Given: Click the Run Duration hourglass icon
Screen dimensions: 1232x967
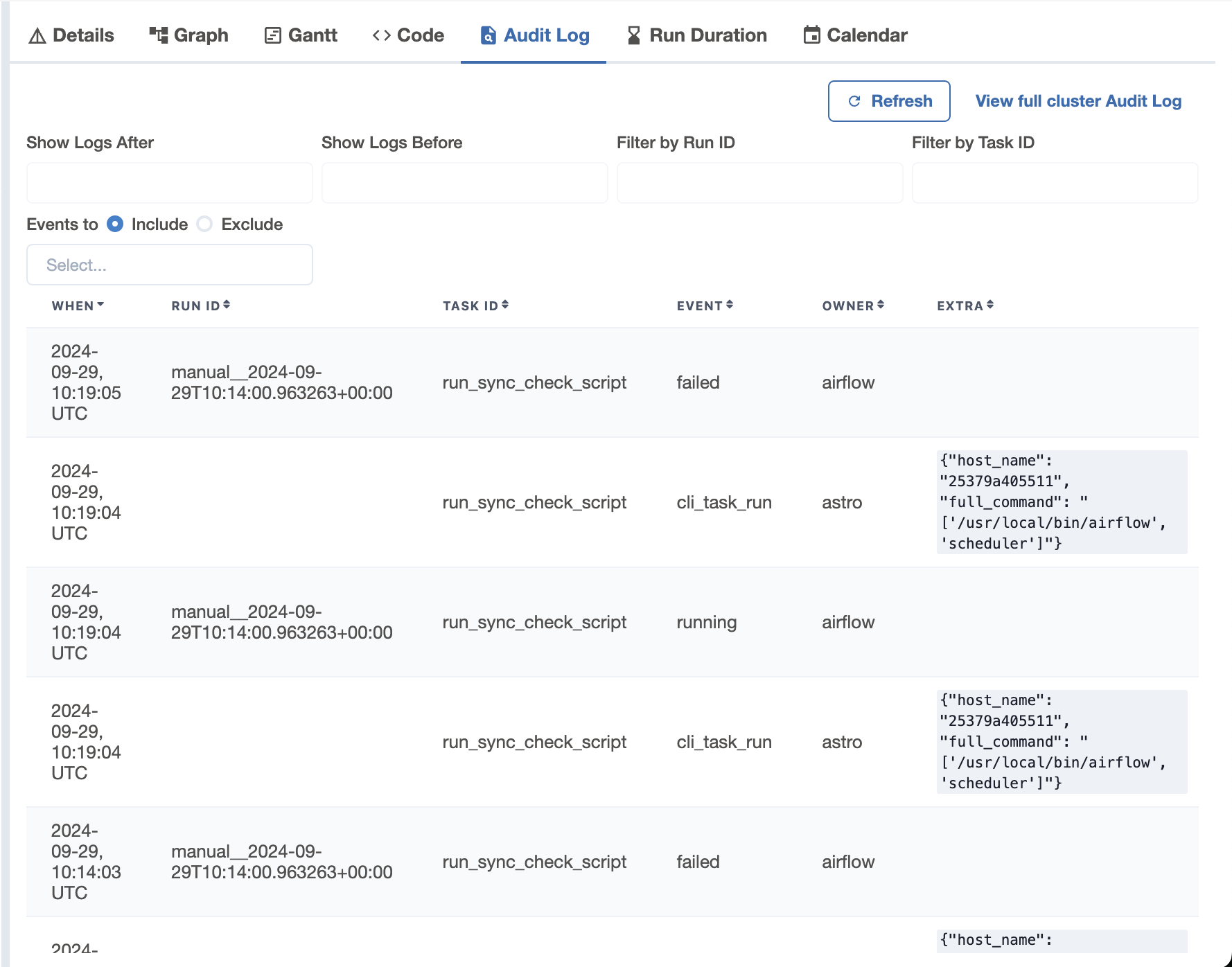Looking at the screenshot, I should click(634, 35).
